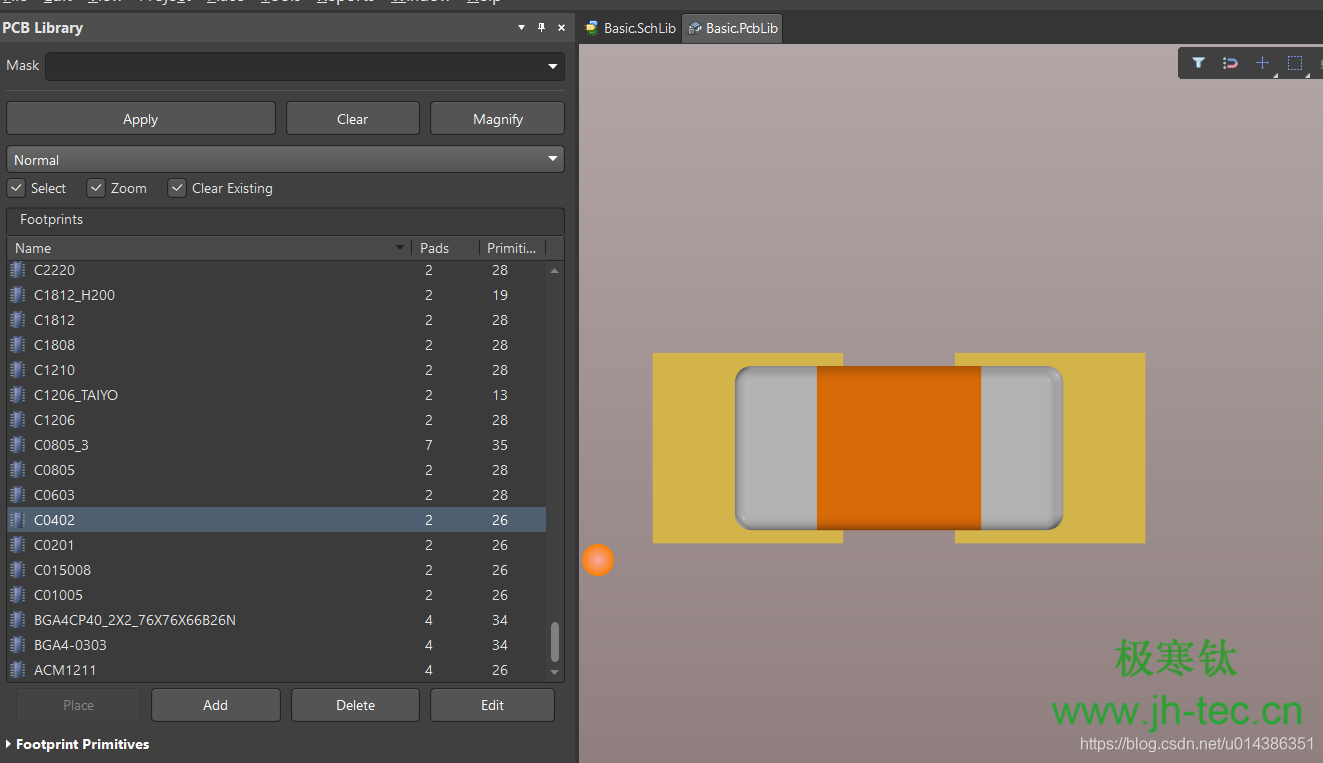This screenshot has height=763, width=1323.
Task: Toggle the Zoom checkbox
Action: (x=96, y=188)
